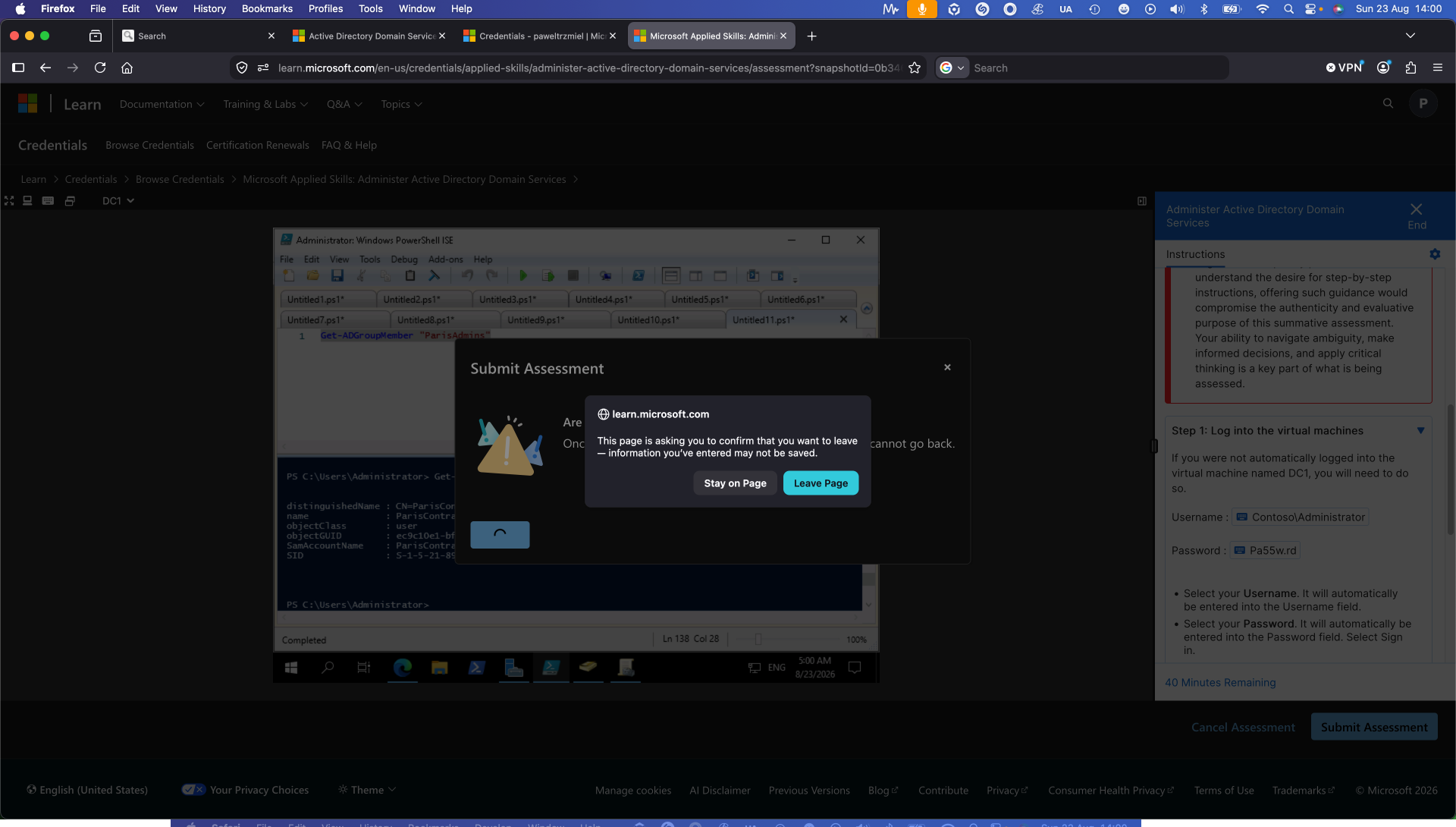
Task: Open the Theme selector in footer
Action: (367, 790)
